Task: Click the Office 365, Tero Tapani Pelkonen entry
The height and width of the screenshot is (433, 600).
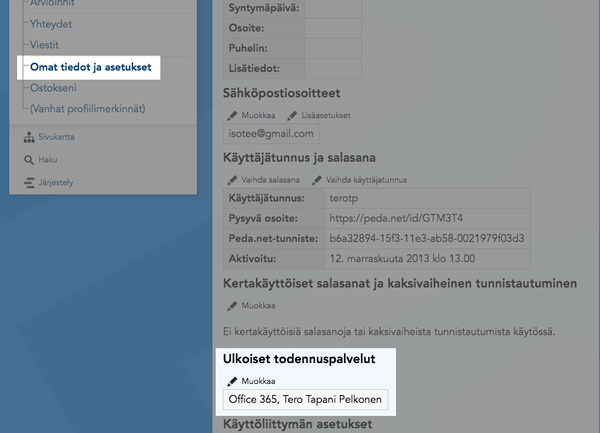Action: coord(305,400)
